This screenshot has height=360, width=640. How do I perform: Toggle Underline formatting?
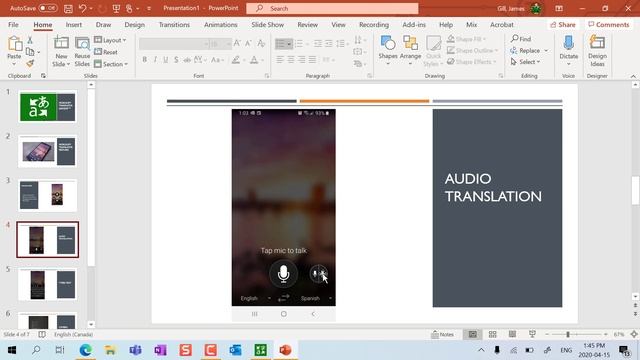166,60
